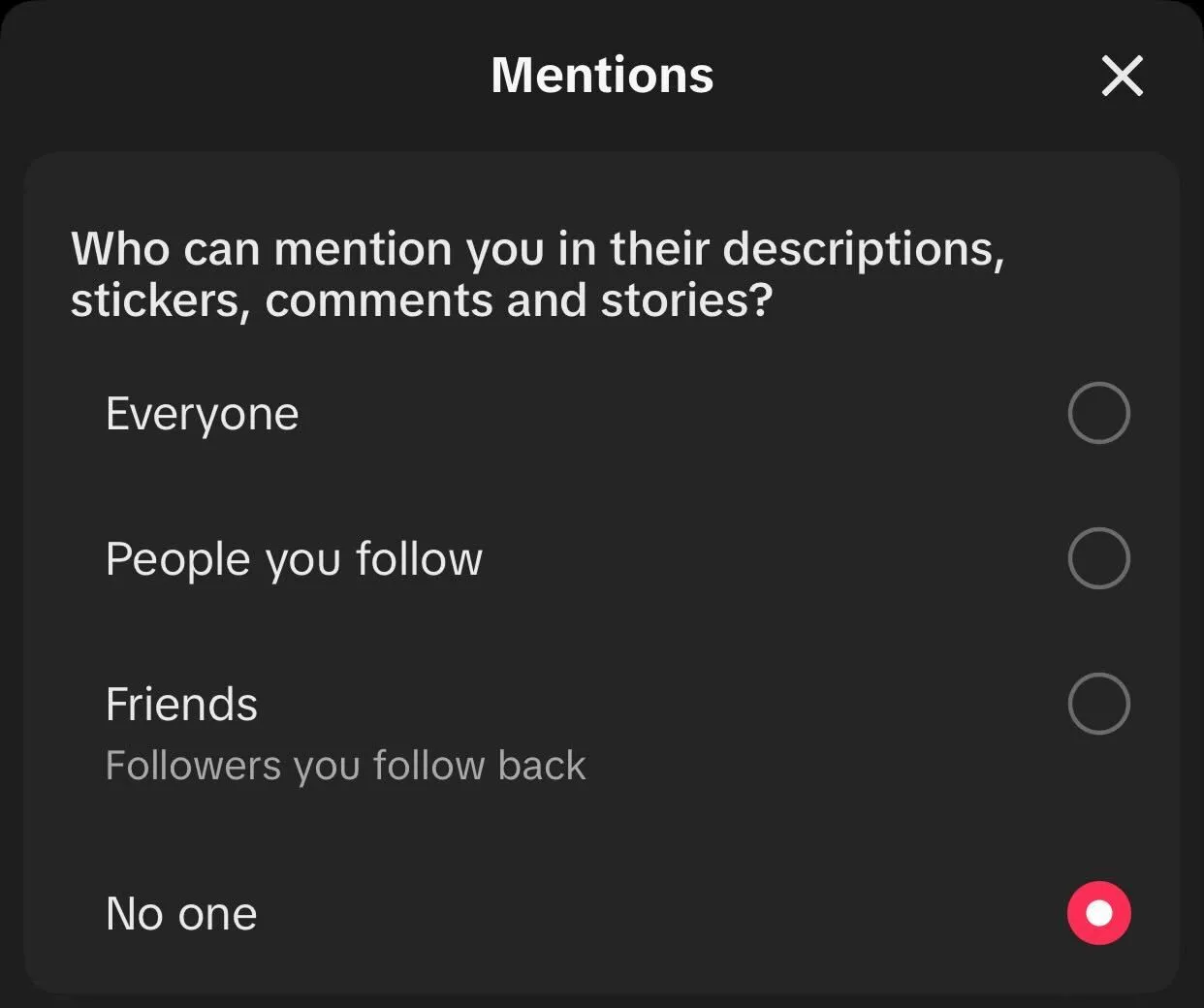This screenshot has width=1204, height=1008.
Task: Click the Followers you follow back subtitle
Action: click(x=345, y=766)
